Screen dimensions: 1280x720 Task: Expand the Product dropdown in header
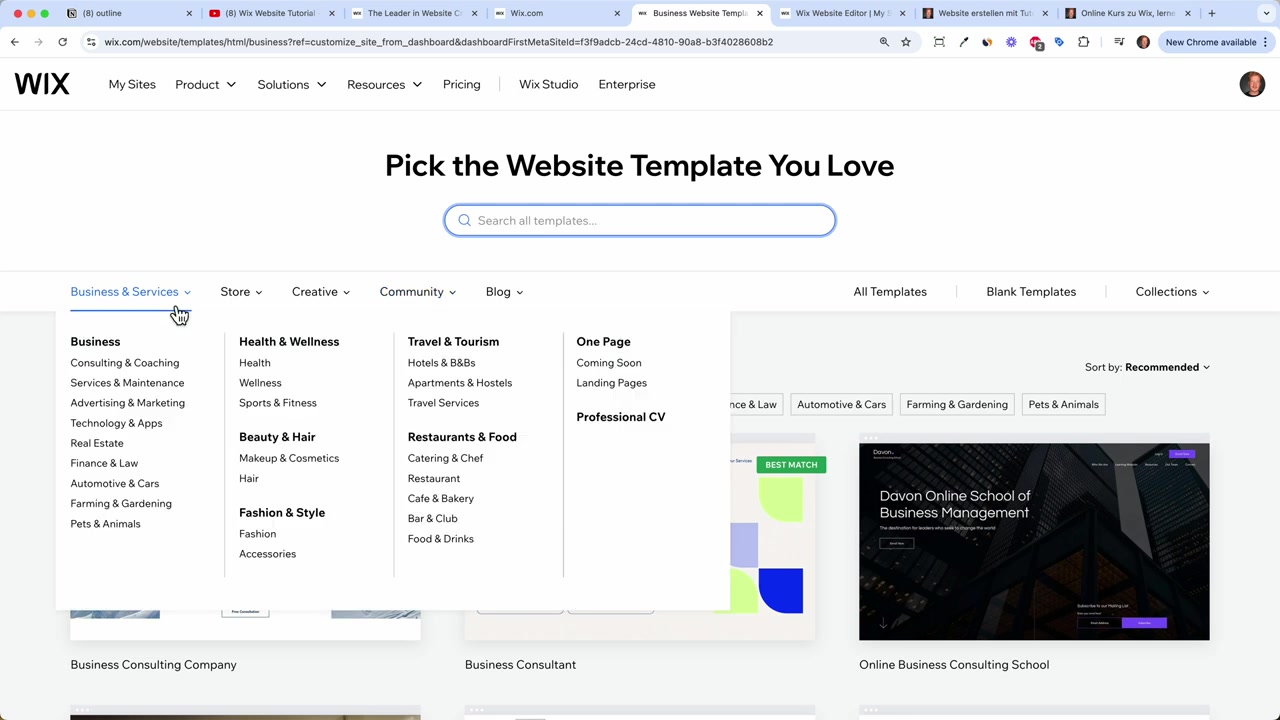coord(206,84)
